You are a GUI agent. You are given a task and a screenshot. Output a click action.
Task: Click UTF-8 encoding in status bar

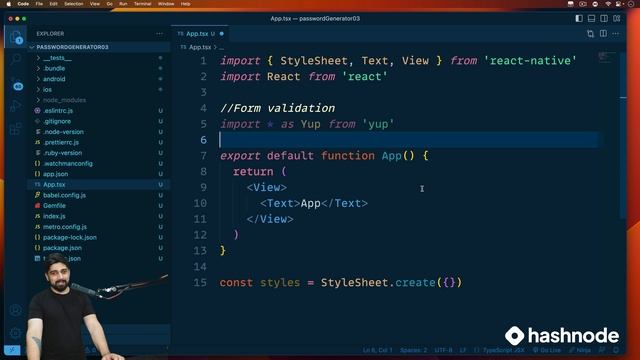(443, 350)
